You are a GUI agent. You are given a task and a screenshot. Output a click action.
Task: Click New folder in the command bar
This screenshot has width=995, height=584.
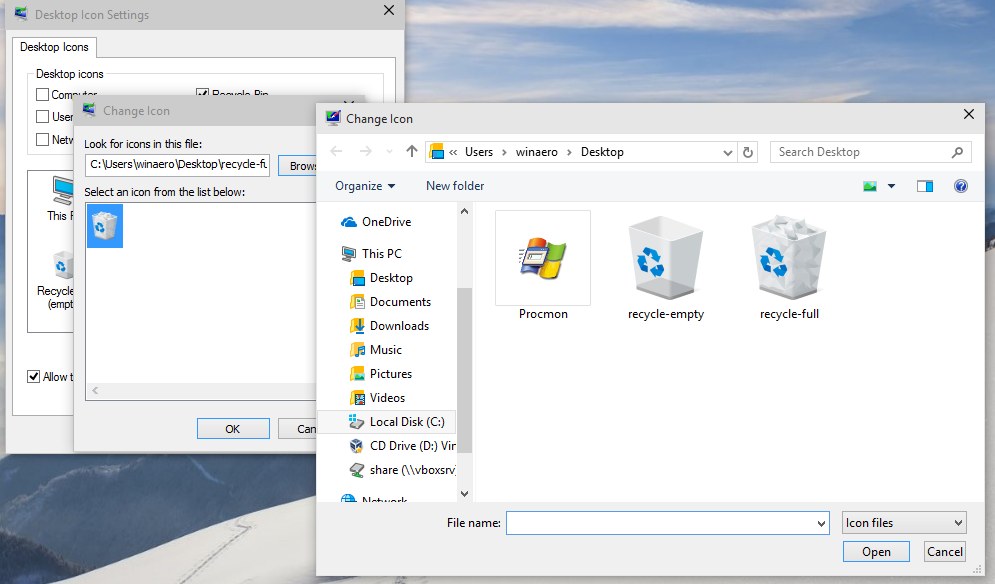454,185
